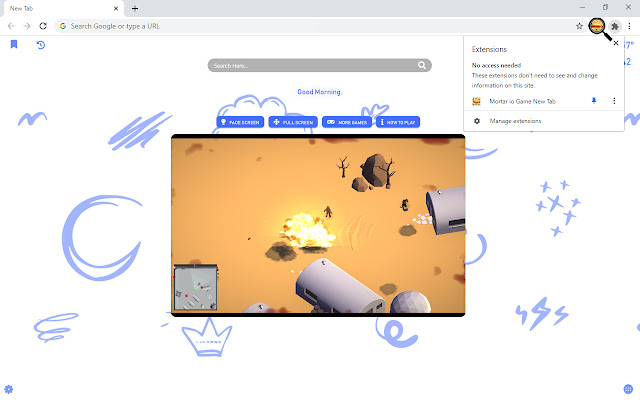This screenshot has width=640, height=400.
Task: Select the New Tab browser tab
Action: (63, 8)
